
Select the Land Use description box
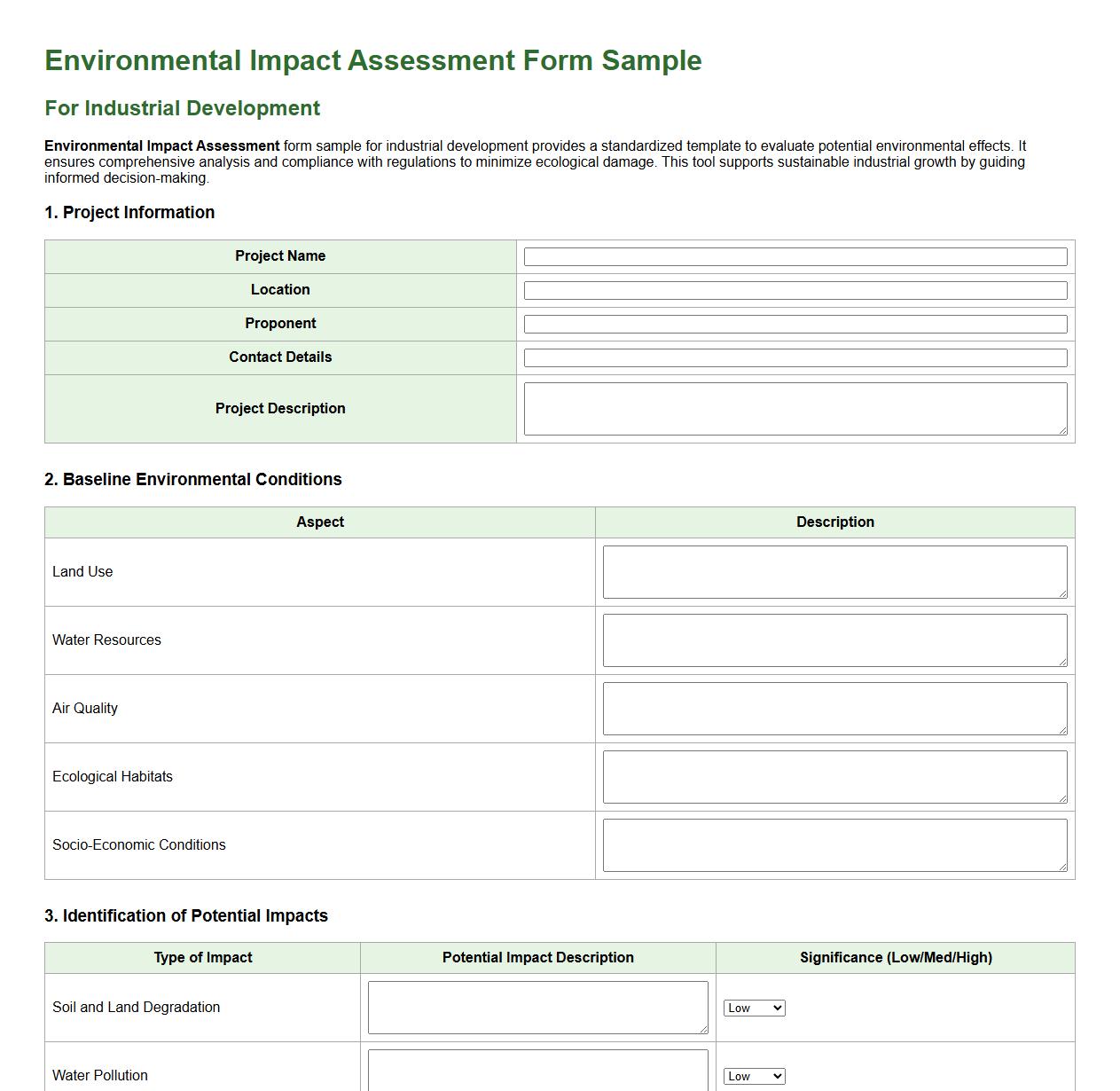pos(834,571)
